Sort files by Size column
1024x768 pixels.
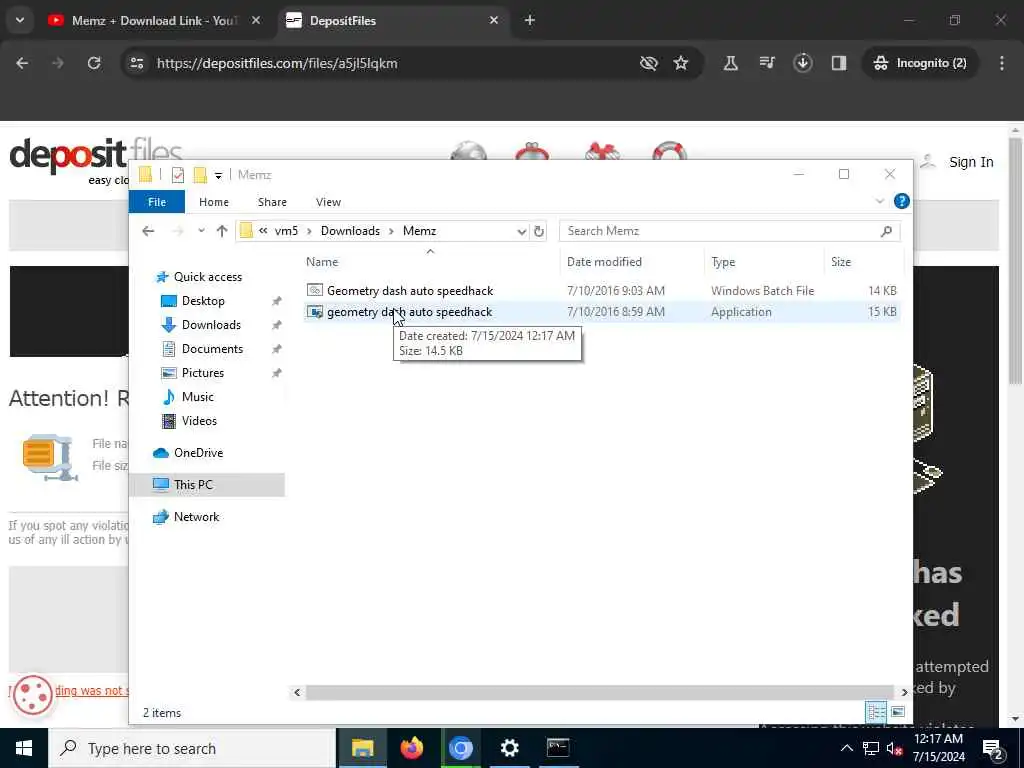pos(840,262)
